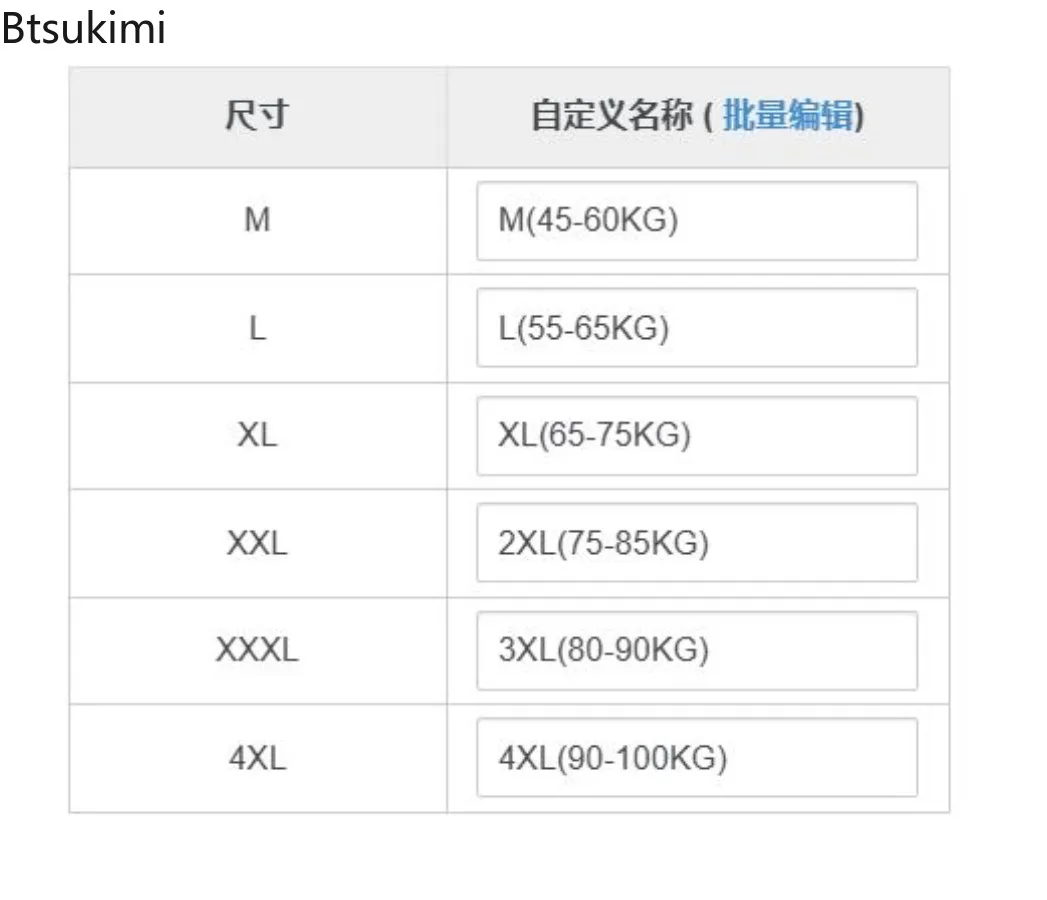Select the XXL size row label
Viewport: 1047px width, 900px height.
pos(257,543)
